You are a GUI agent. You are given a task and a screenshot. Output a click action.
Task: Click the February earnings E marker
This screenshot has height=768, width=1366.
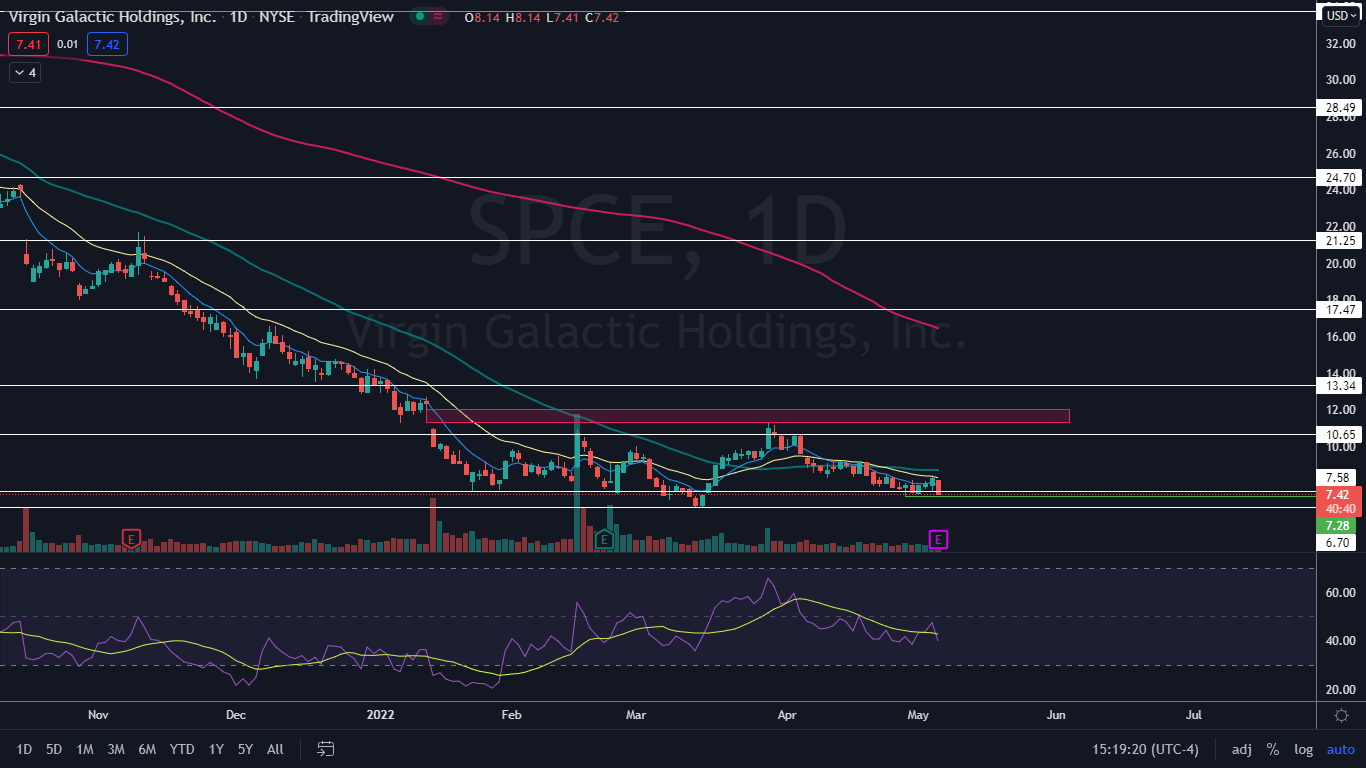[604, 540]
